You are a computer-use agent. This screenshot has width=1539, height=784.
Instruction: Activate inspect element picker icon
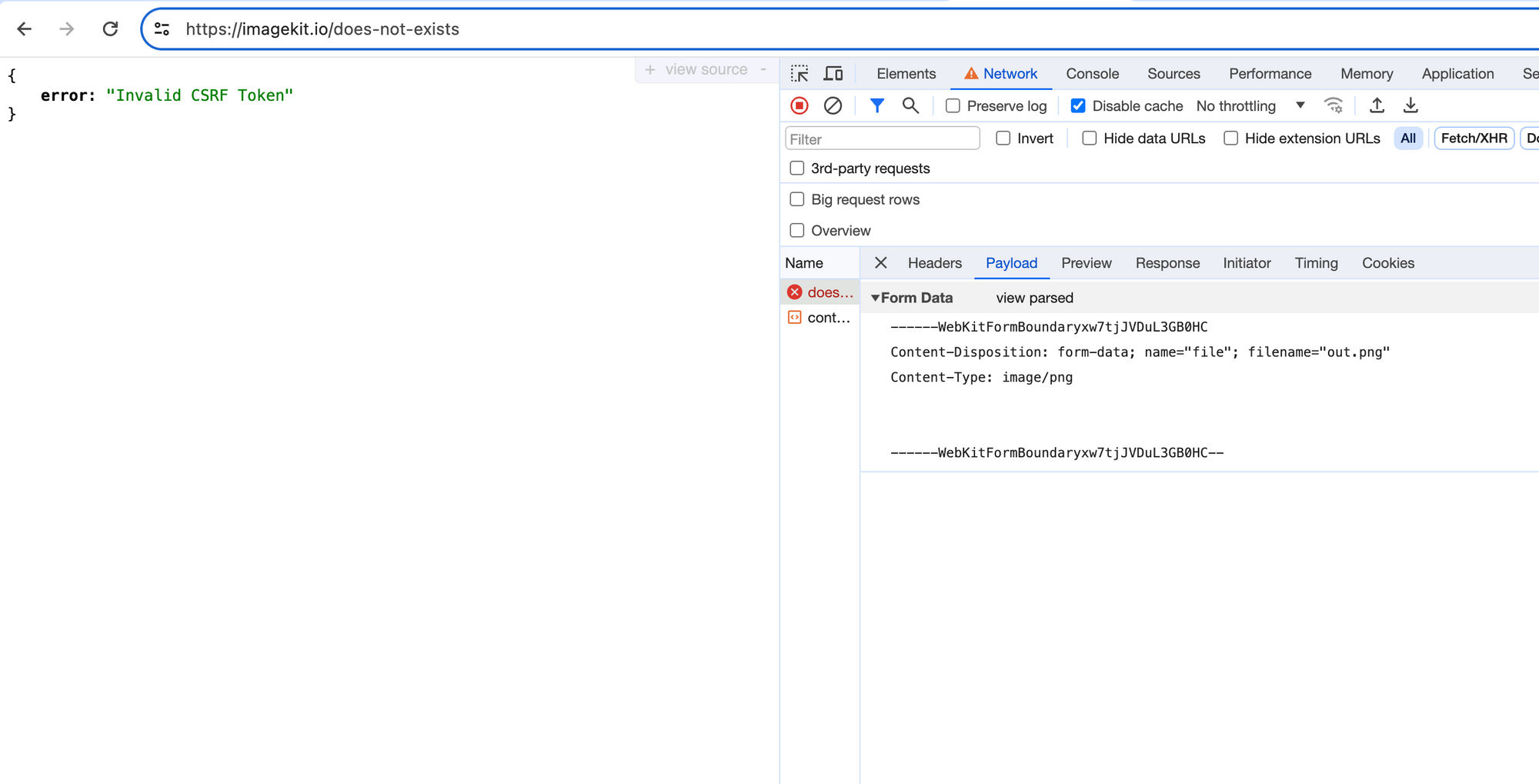coord(800,74)
